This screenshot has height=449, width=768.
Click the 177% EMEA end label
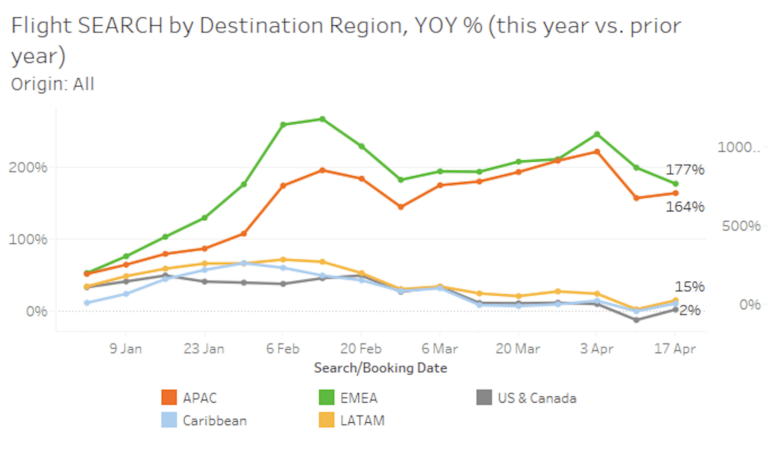pyautogui.click(x=684, y=170)
